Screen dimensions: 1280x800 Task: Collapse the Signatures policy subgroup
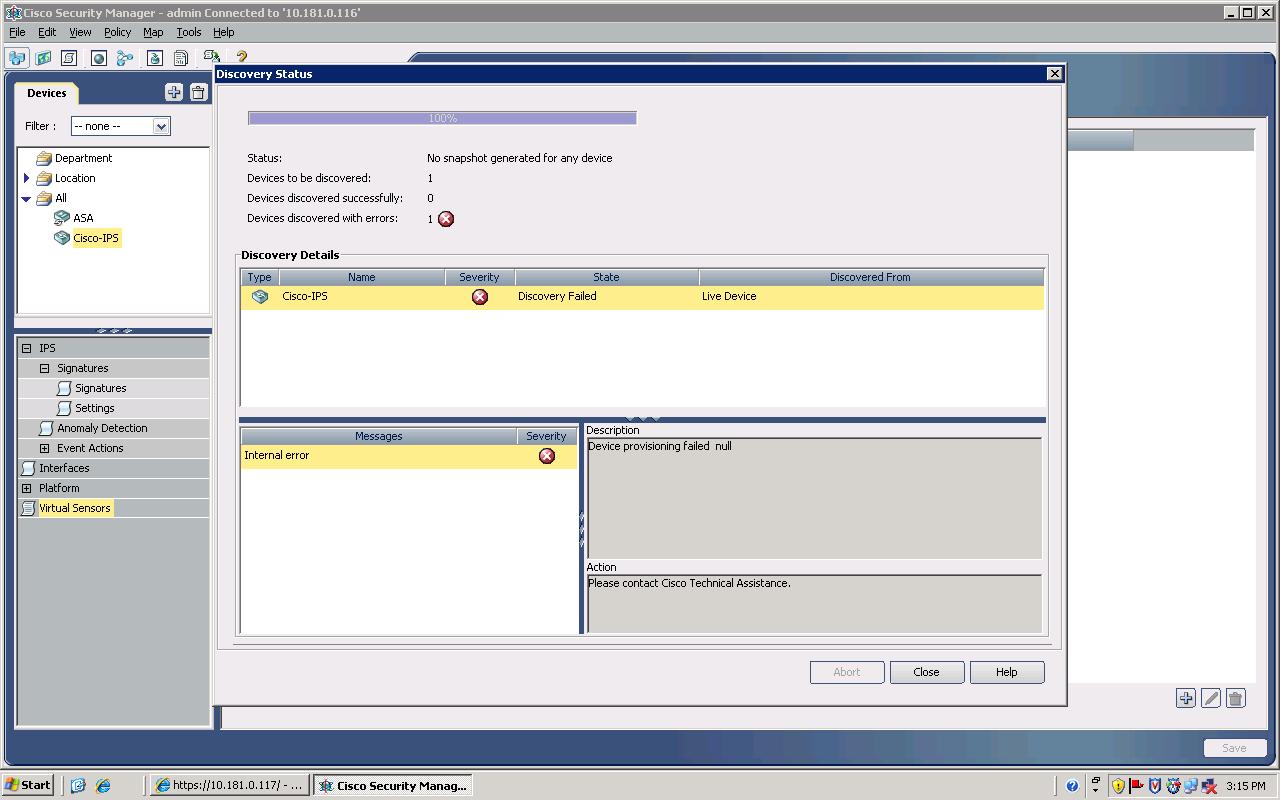point(45,368)
